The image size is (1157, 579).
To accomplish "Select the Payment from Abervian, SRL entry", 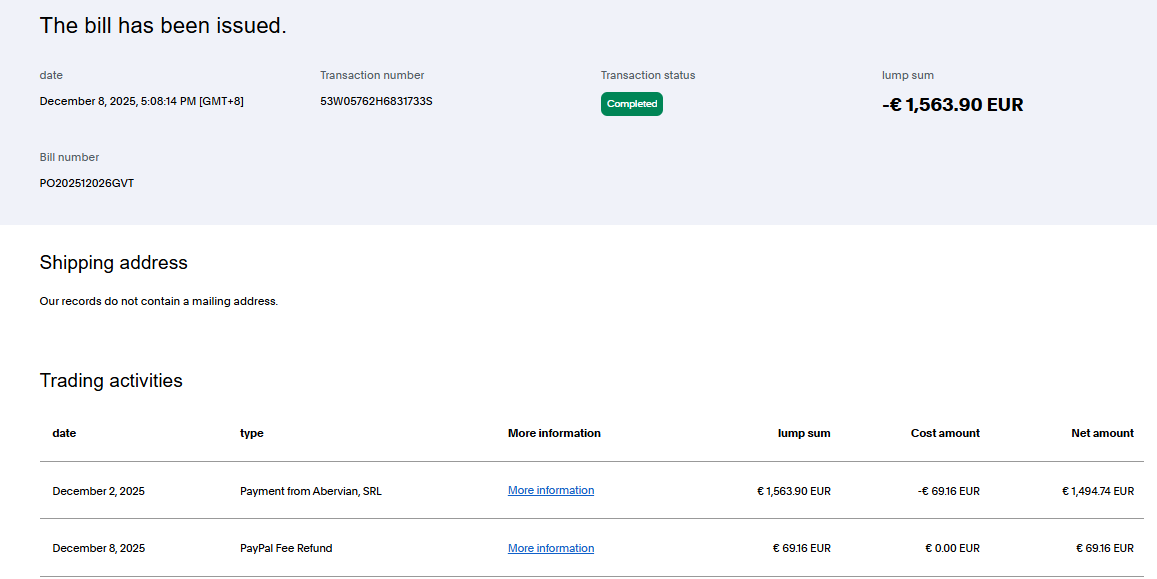I will tap(310, 491).
